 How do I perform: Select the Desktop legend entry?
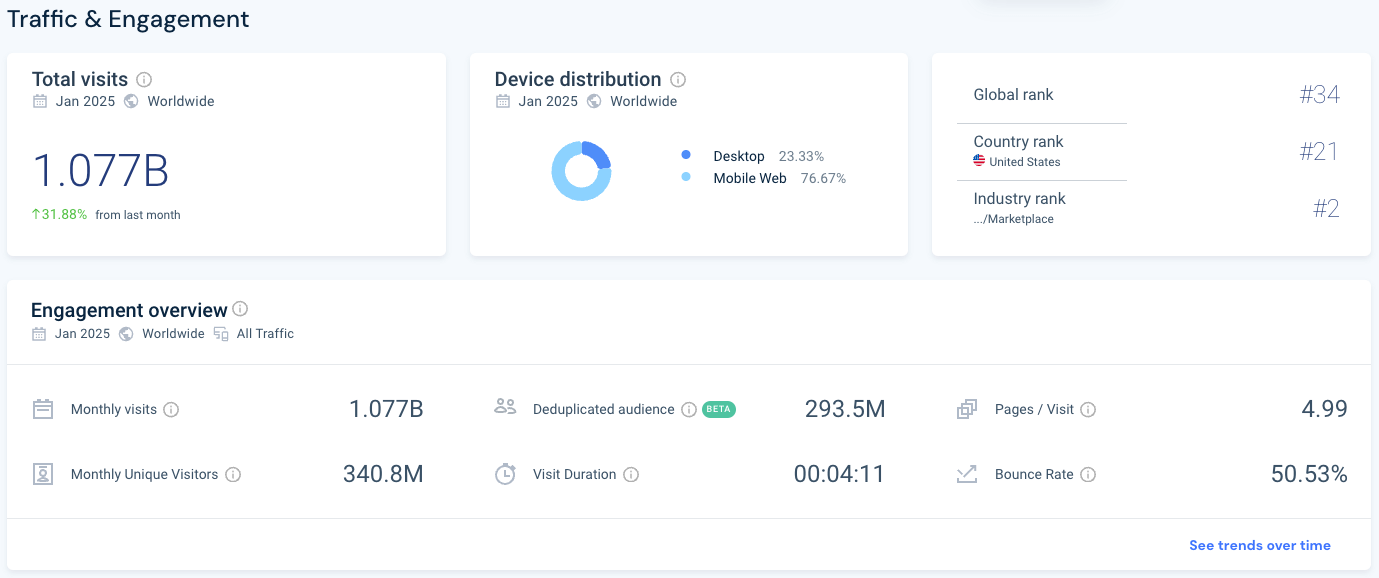click(x=739, y=156)
